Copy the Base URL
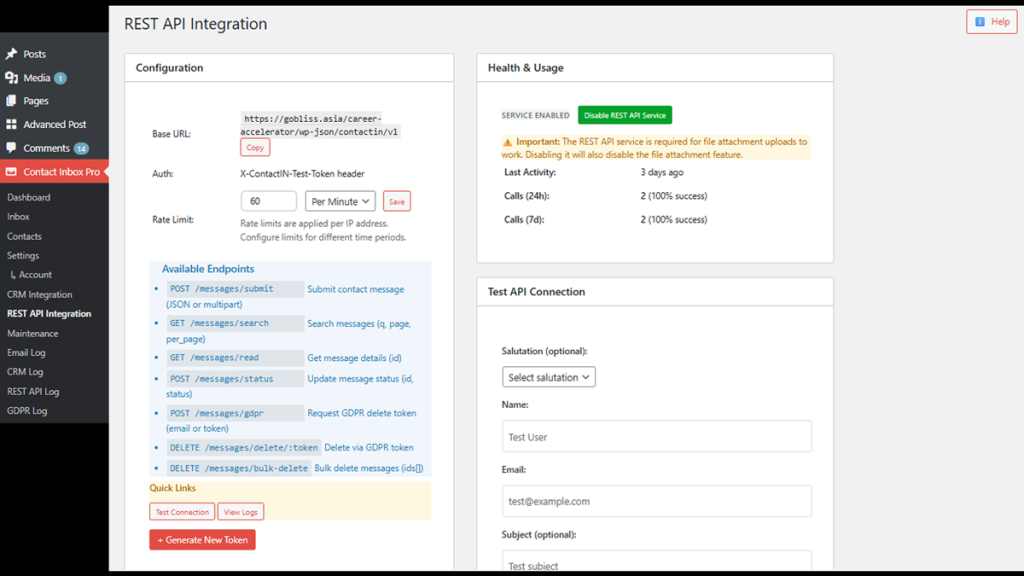This screenshot has width=1024, height=576. 255,147
